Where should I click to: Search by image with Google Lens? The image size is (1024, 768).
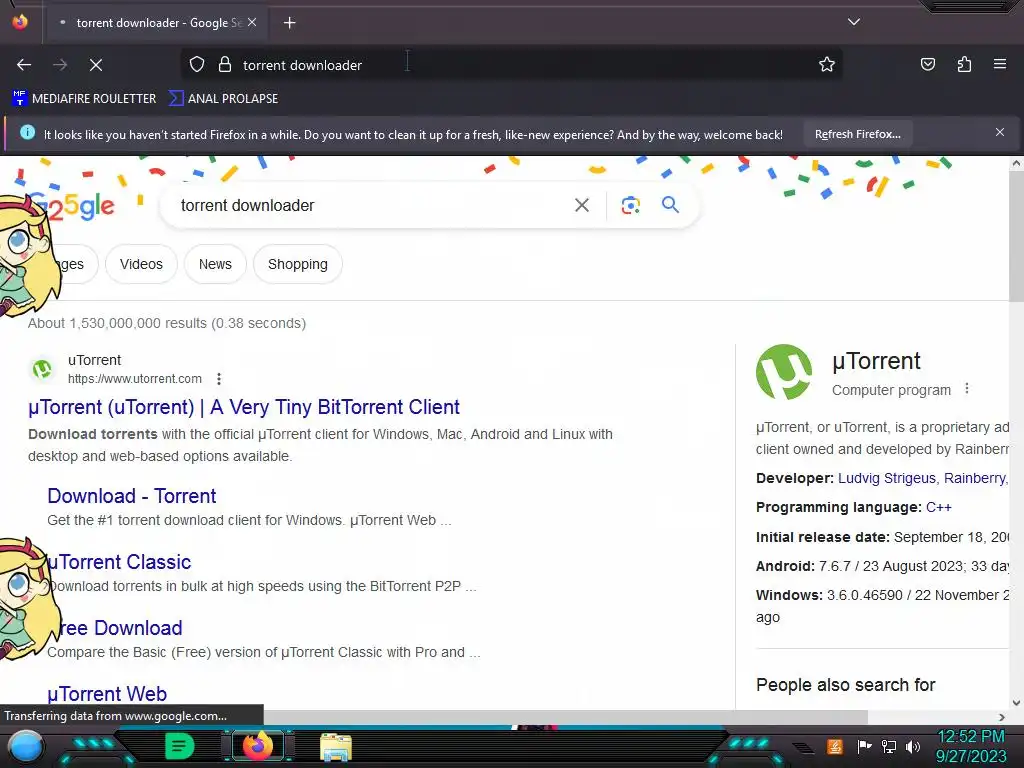tap(630, 206)
